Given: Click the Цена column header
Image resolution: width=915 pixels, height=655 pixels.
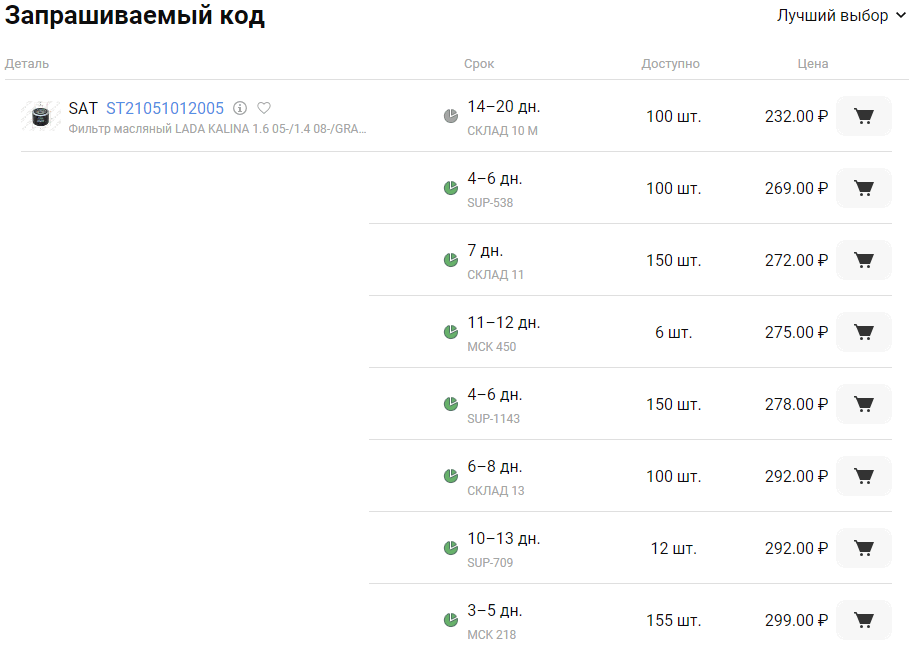Looking at the screenshot, I should tap(812, 64).
